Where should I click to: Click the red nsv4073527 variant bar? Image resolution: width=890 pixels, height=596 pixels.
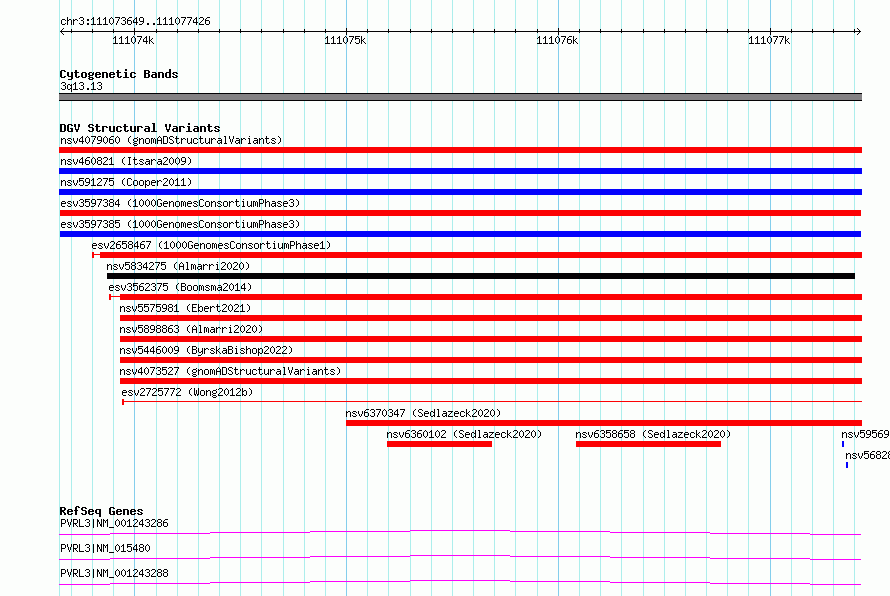(491, 381)
